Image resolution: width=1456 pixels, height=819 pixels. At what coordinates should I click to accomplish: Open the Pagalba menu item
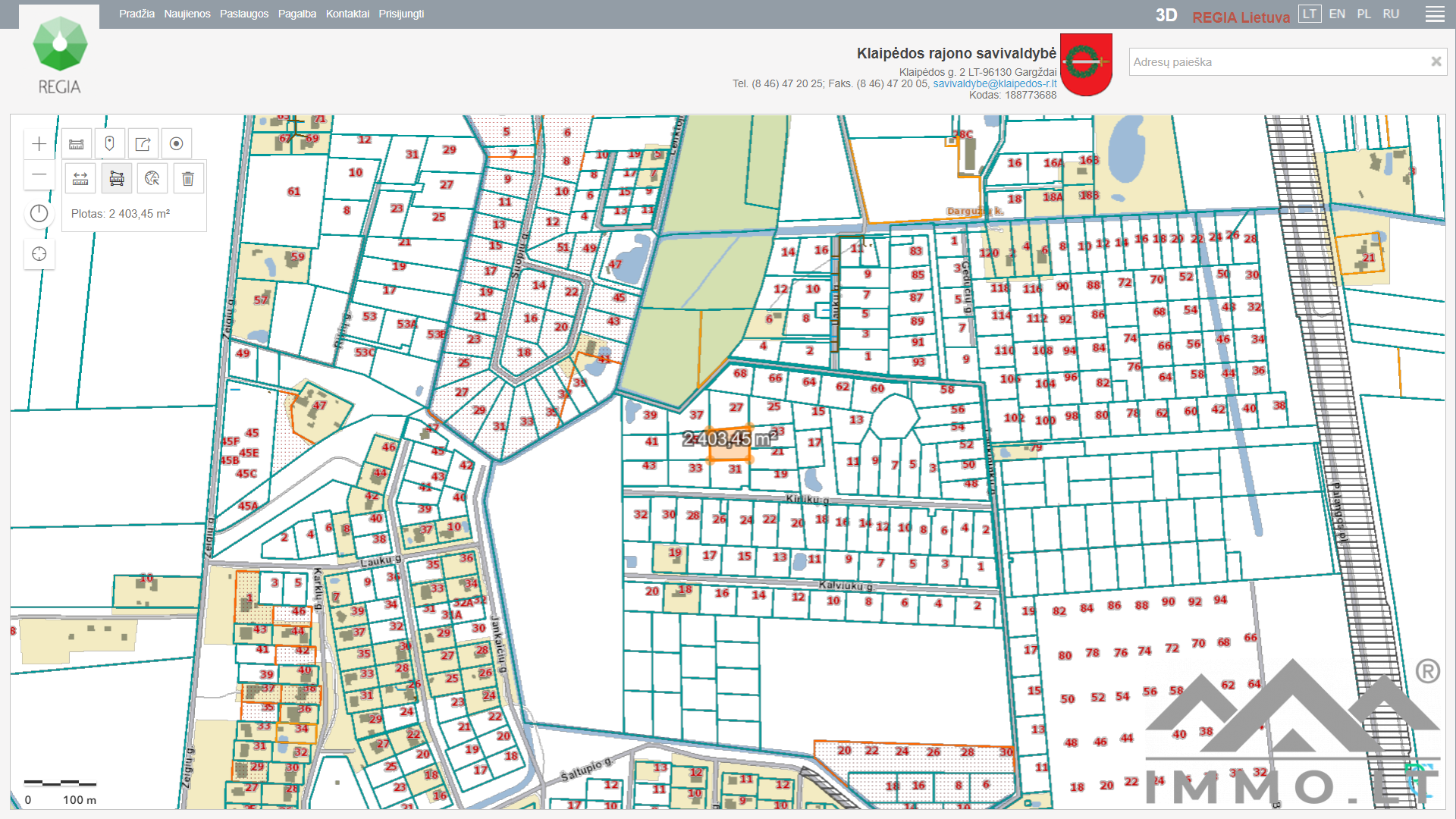(297, 14)
